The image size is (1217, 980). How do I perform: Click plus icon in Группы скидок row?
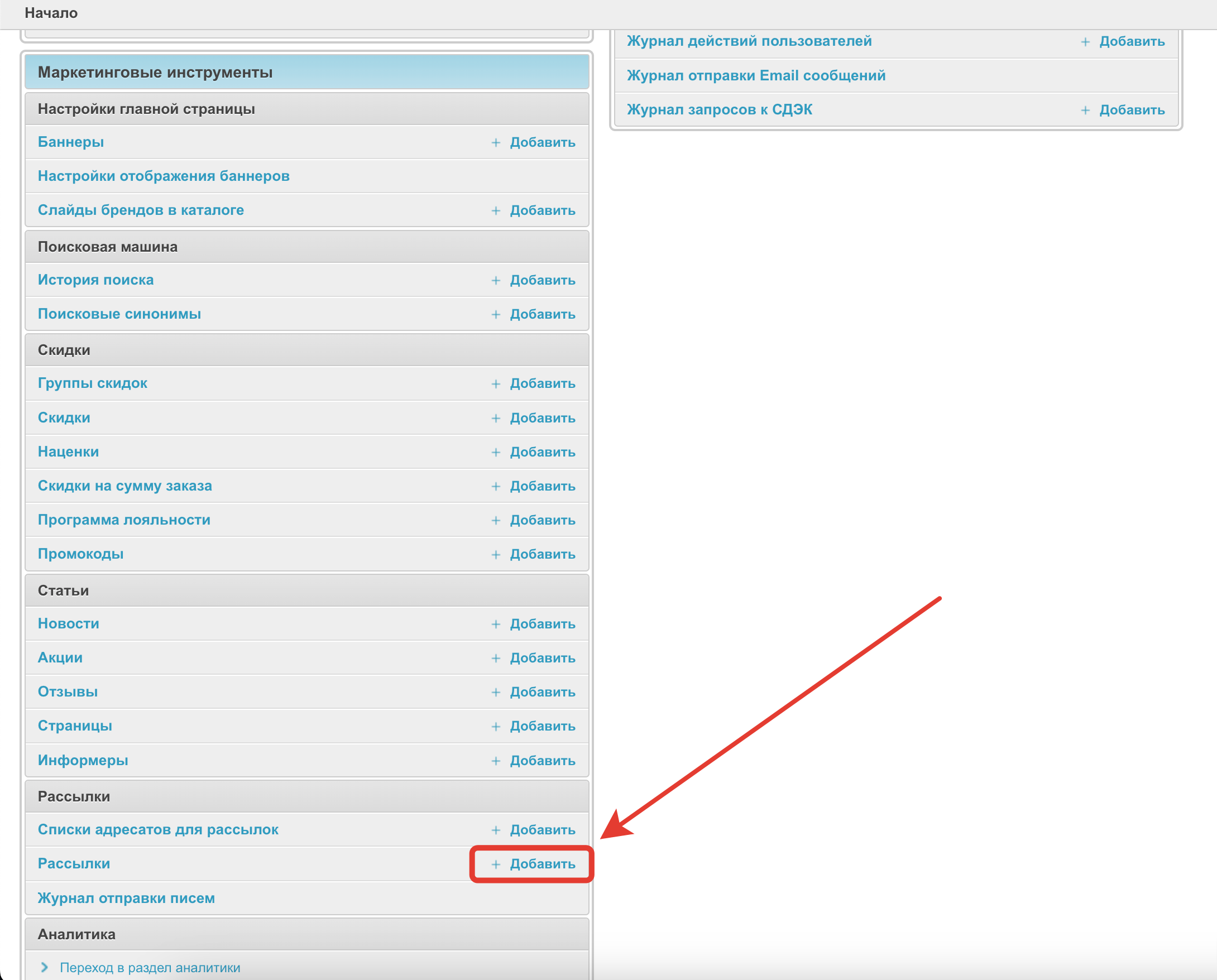coord(495,384)
